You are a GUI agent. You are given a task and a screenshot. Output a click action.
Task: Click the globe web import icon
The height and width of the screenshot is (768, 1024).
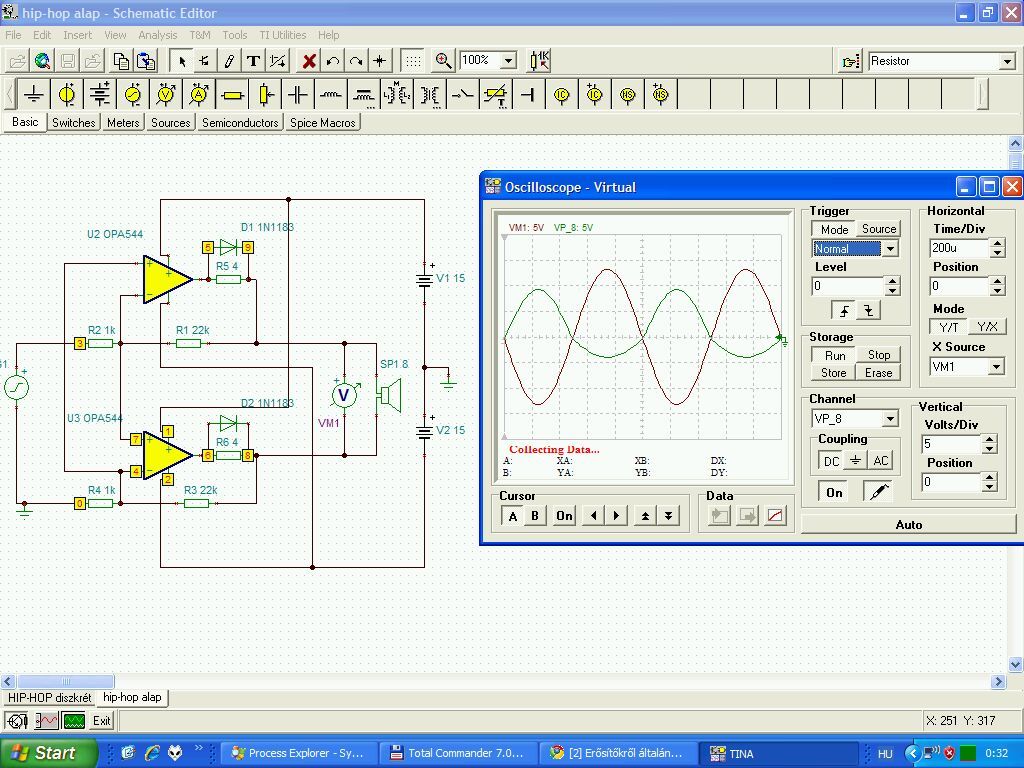[42, 61]
